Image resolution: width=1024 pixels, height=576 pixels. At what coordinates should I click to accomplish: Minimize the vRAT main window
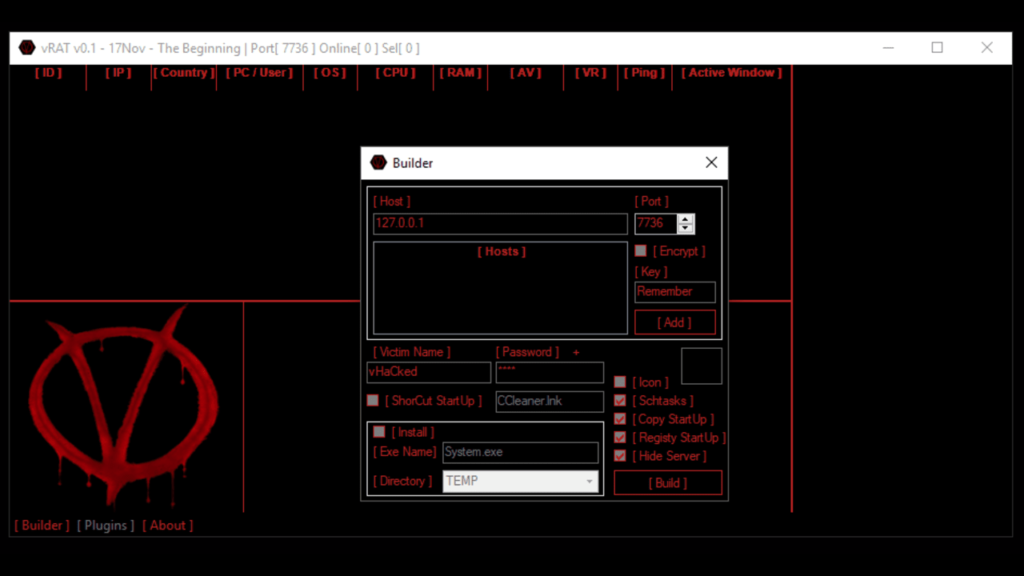point(888,48)
